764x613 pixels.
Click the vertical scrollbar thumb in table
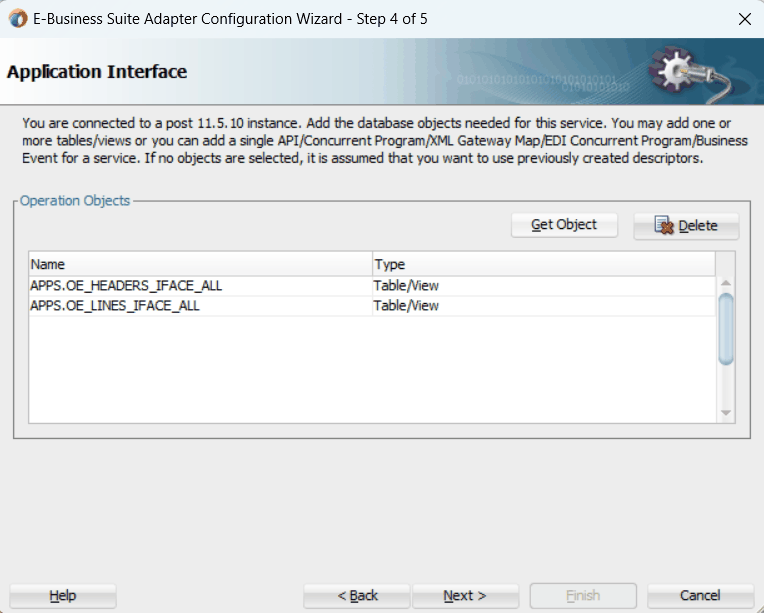726,329
